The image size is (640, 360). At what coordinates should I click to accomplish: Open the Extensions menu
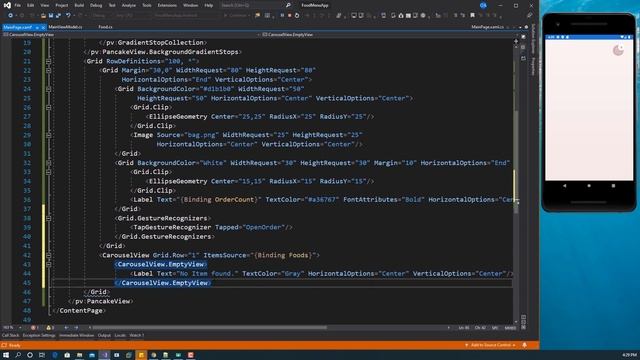click(x=167, y=5)
